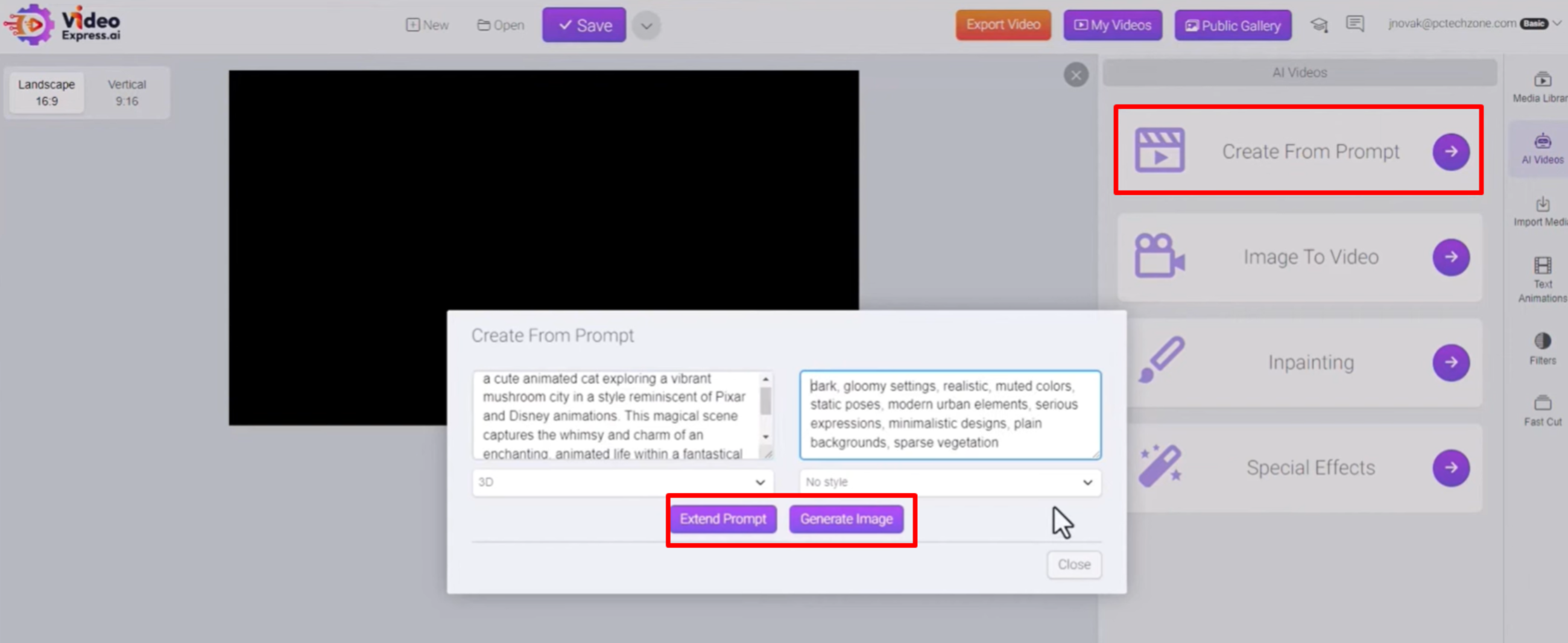Open the Save options chevron
This screenshot has width=1568, height=643.
pos(646,25)
